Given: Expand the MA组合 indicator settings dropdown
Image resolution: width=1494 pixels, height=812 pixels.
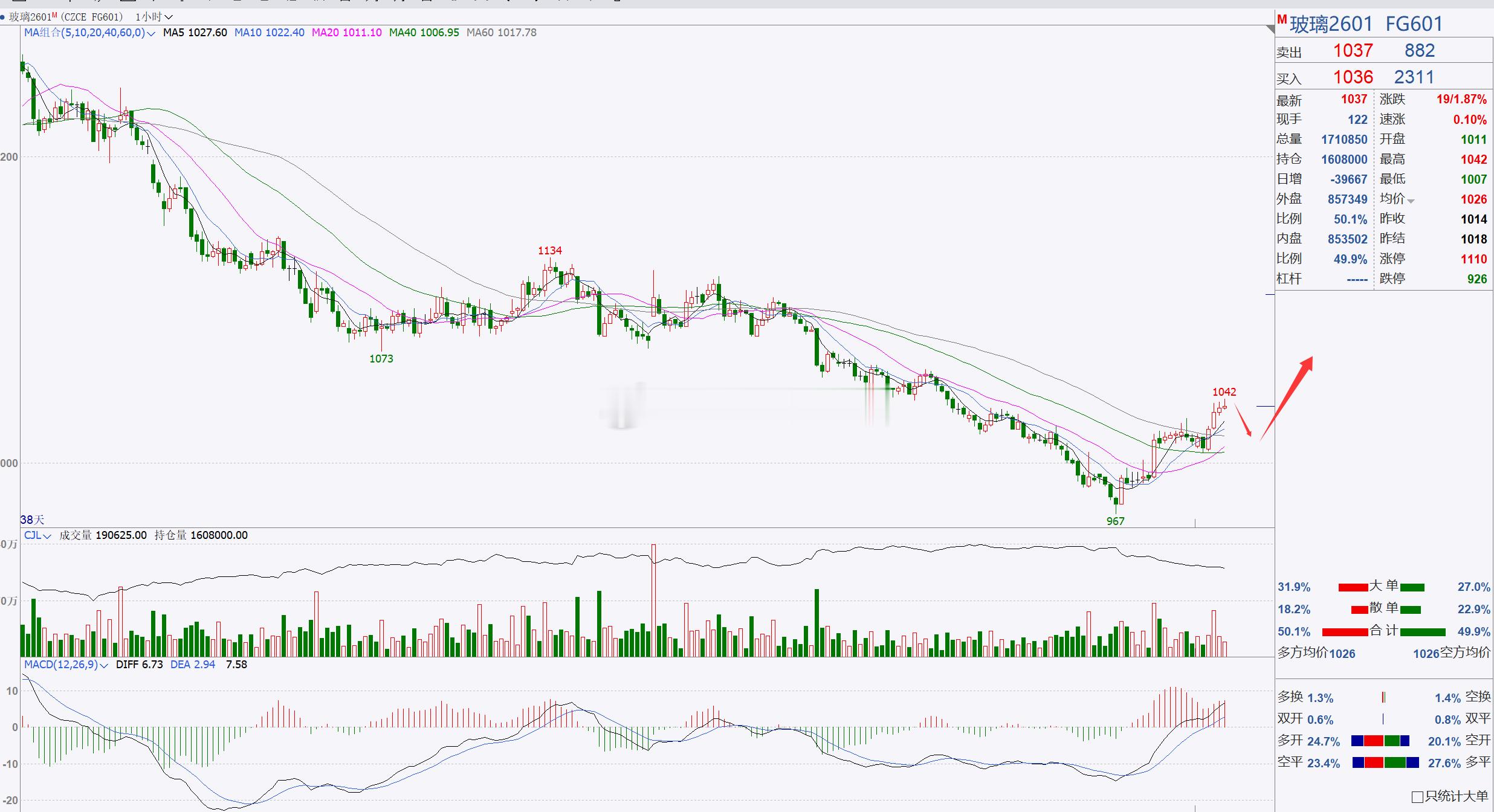Looking at the screenshot, I should 150,33.
